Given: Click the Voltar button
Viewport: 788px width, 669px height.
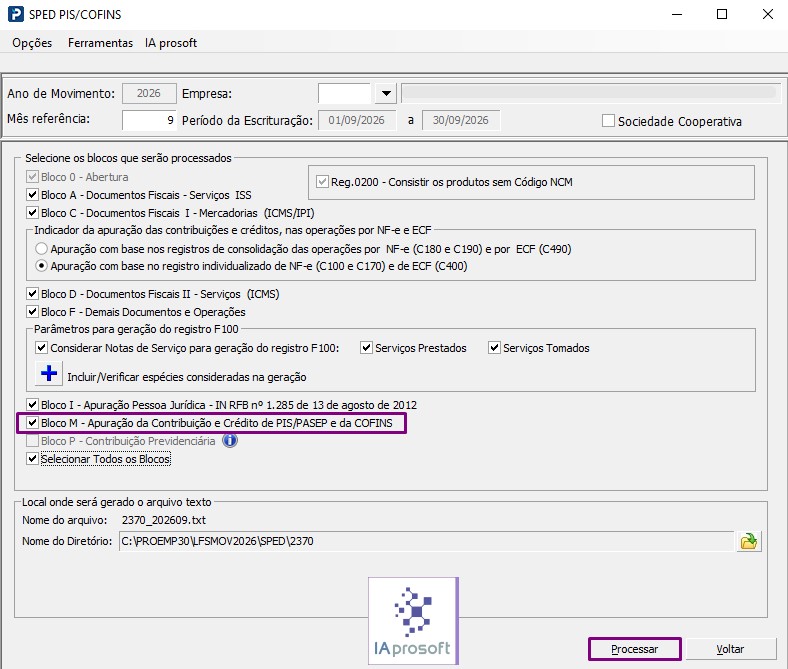Looking at the screenshot, I should click(x=731, y=649).
